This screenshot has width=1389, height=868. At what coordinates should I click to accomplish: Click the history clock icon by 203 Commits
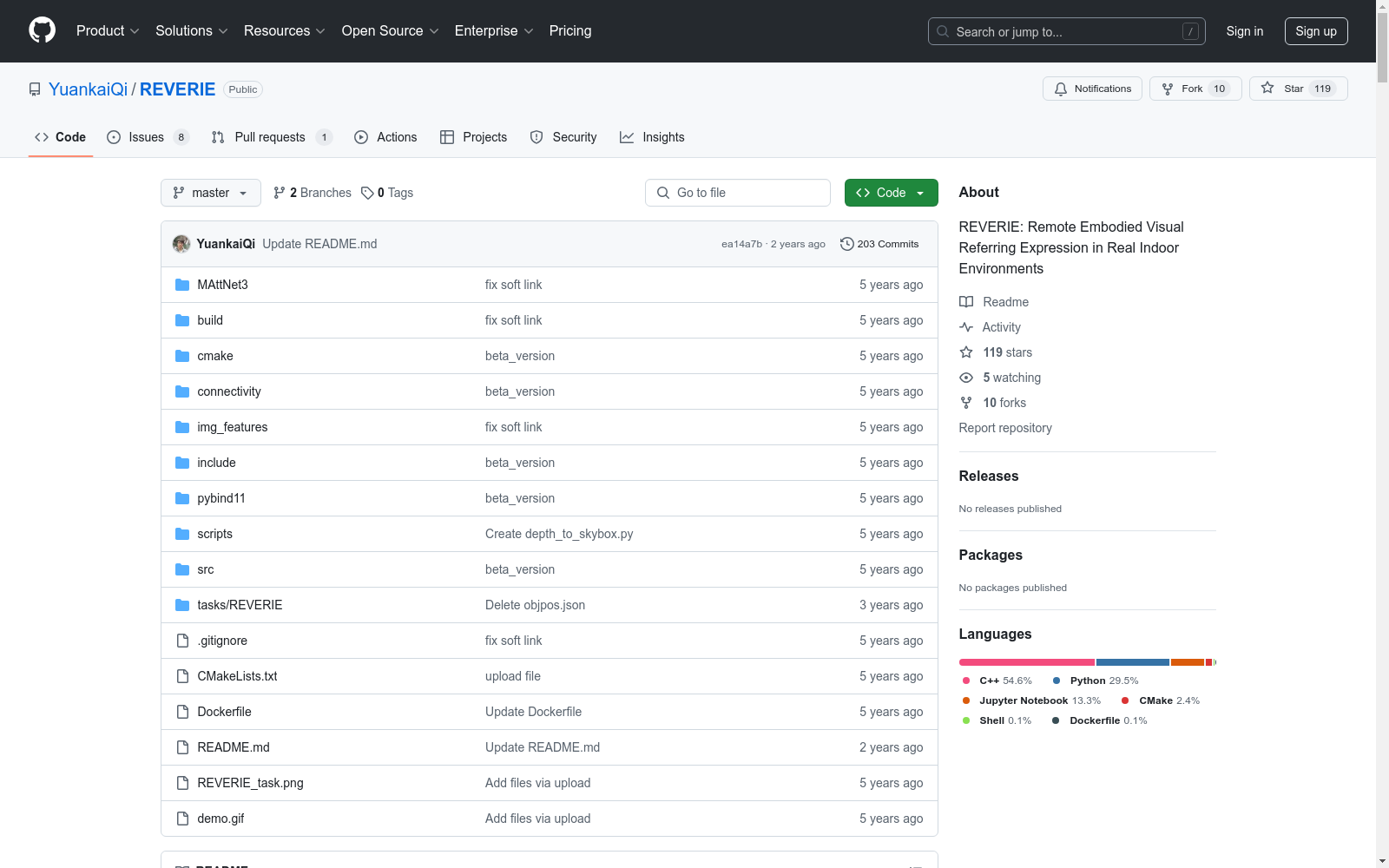pyautogui.click(x=847, y=244)
